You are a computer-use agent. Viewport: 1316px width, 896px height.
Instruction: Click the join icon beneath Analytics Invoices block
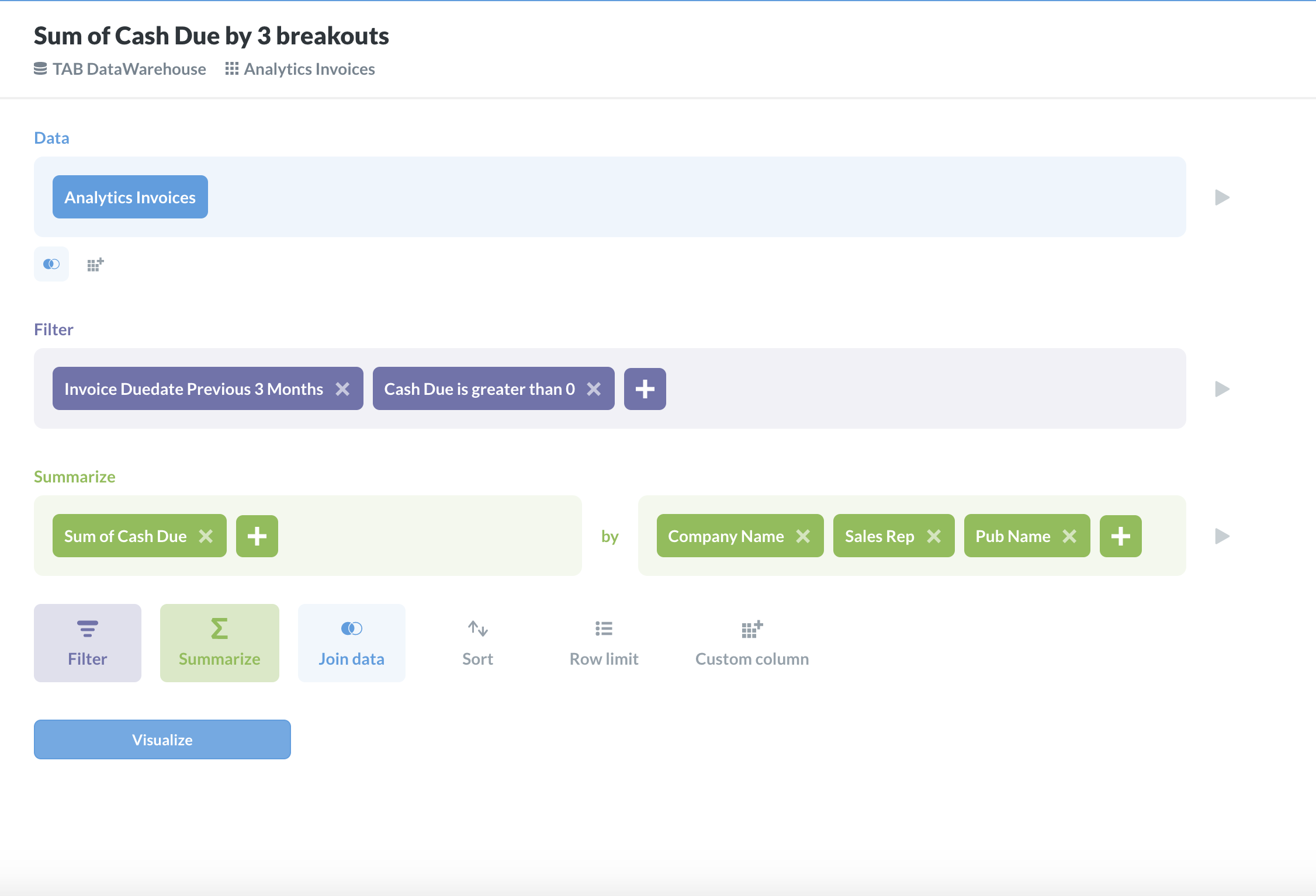coord(51,264)
